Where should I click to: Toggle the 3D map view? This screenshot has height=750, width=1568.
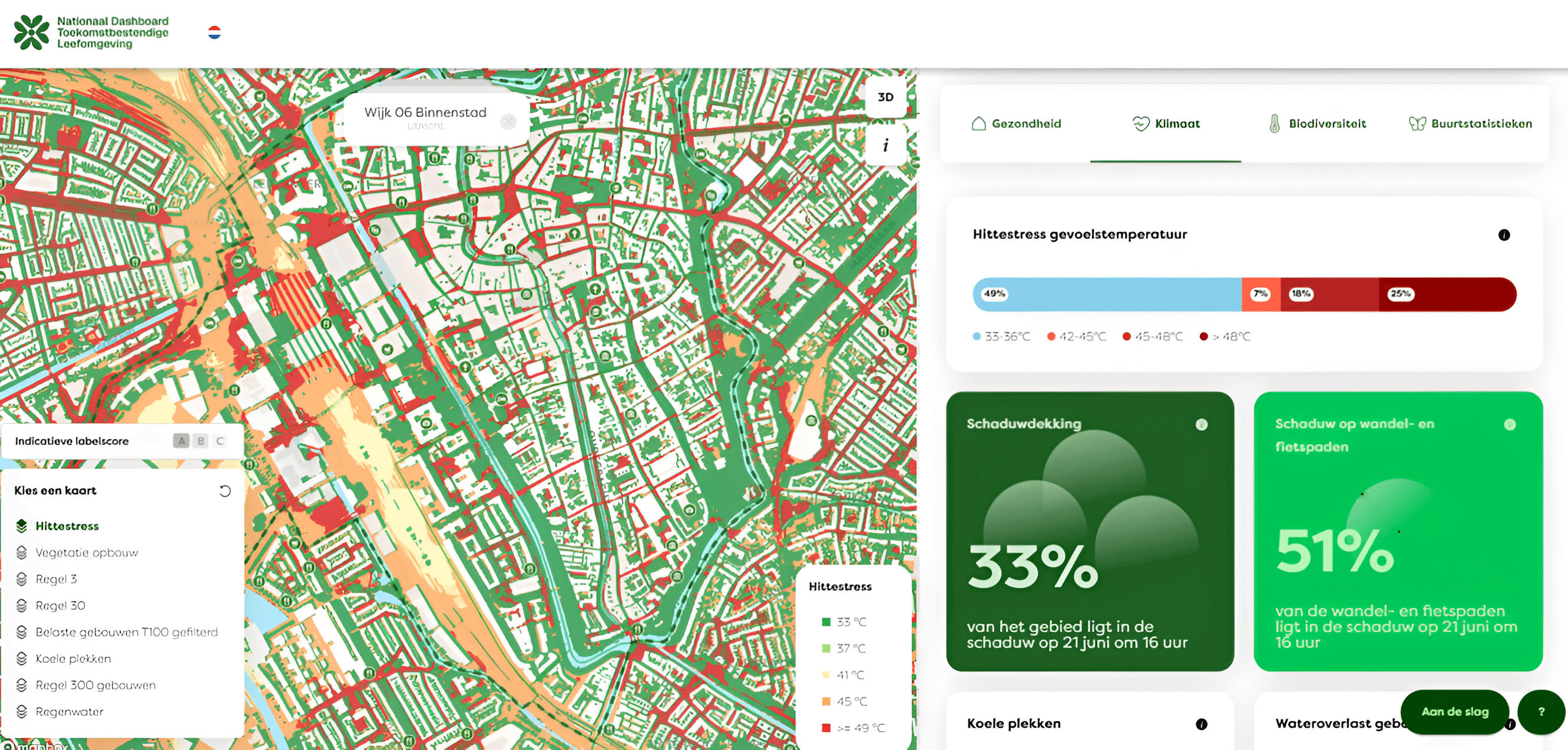[885, 97]
